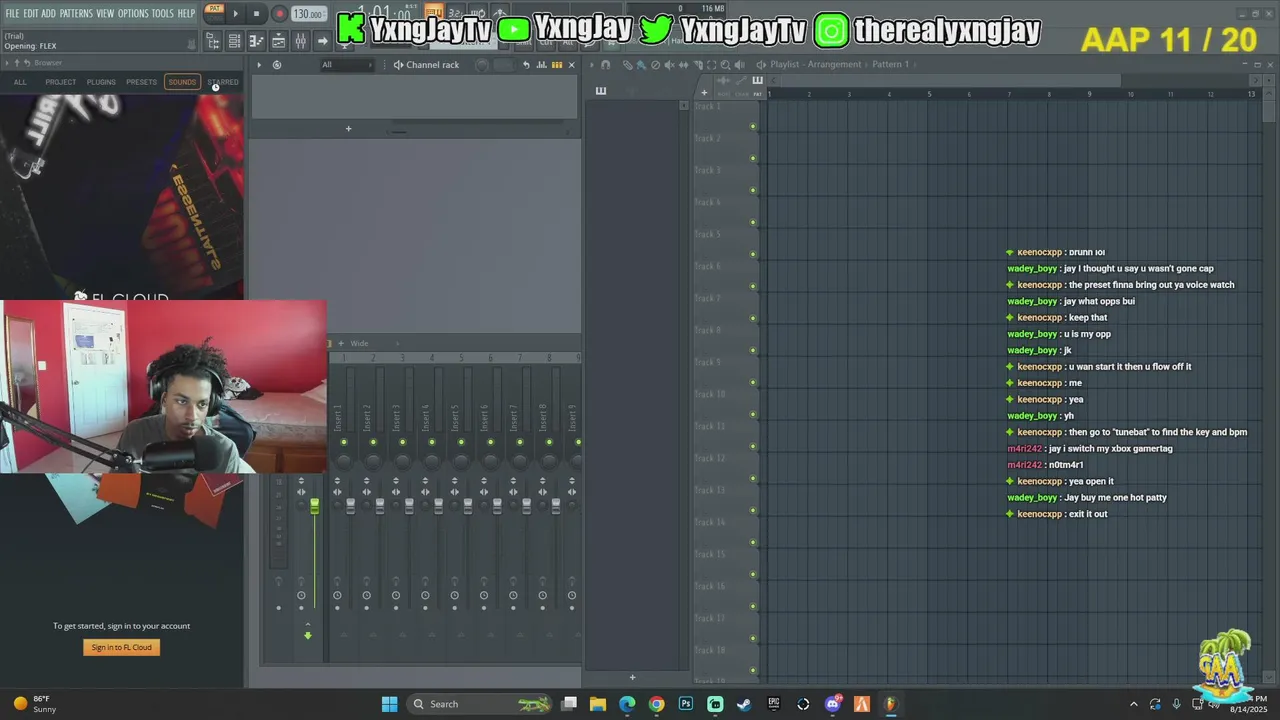Screen dimensions: 1280x720
Task: Click the Channel rack step sequencer view icon
Action: click(x=556, y=65)
